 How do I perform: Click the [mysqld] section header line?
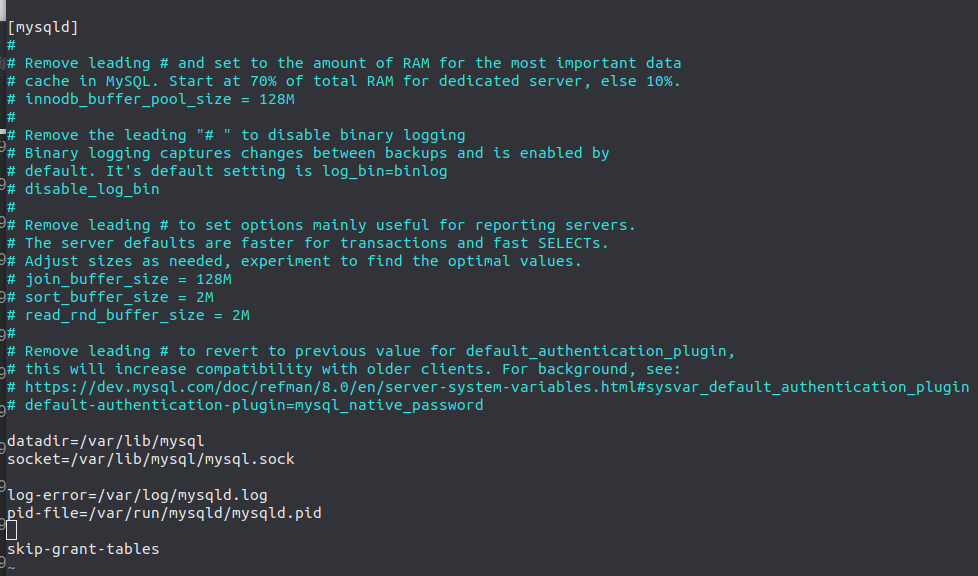(x=43, y=27)
